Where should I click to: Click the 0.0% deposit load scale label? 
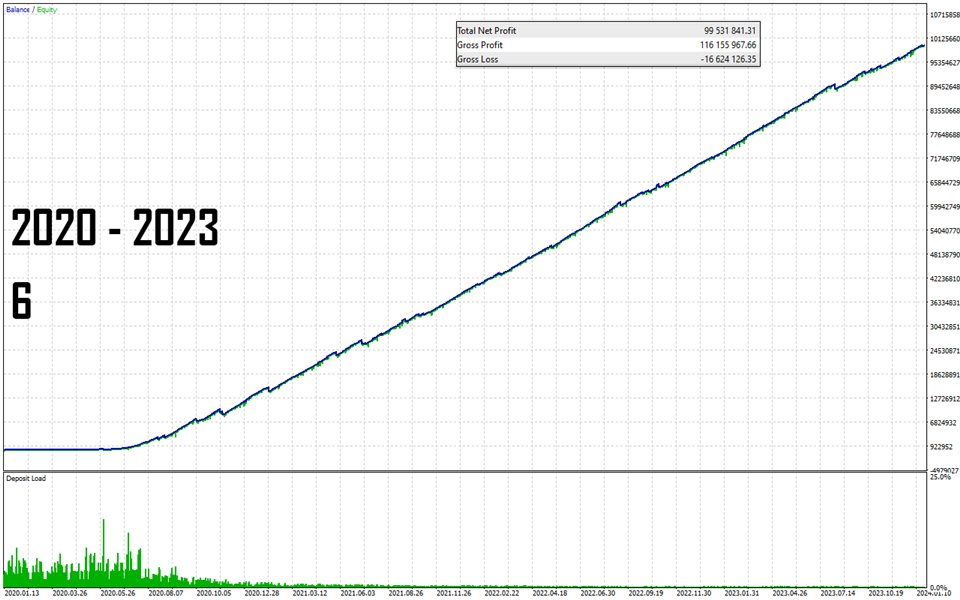coord(942,587)
